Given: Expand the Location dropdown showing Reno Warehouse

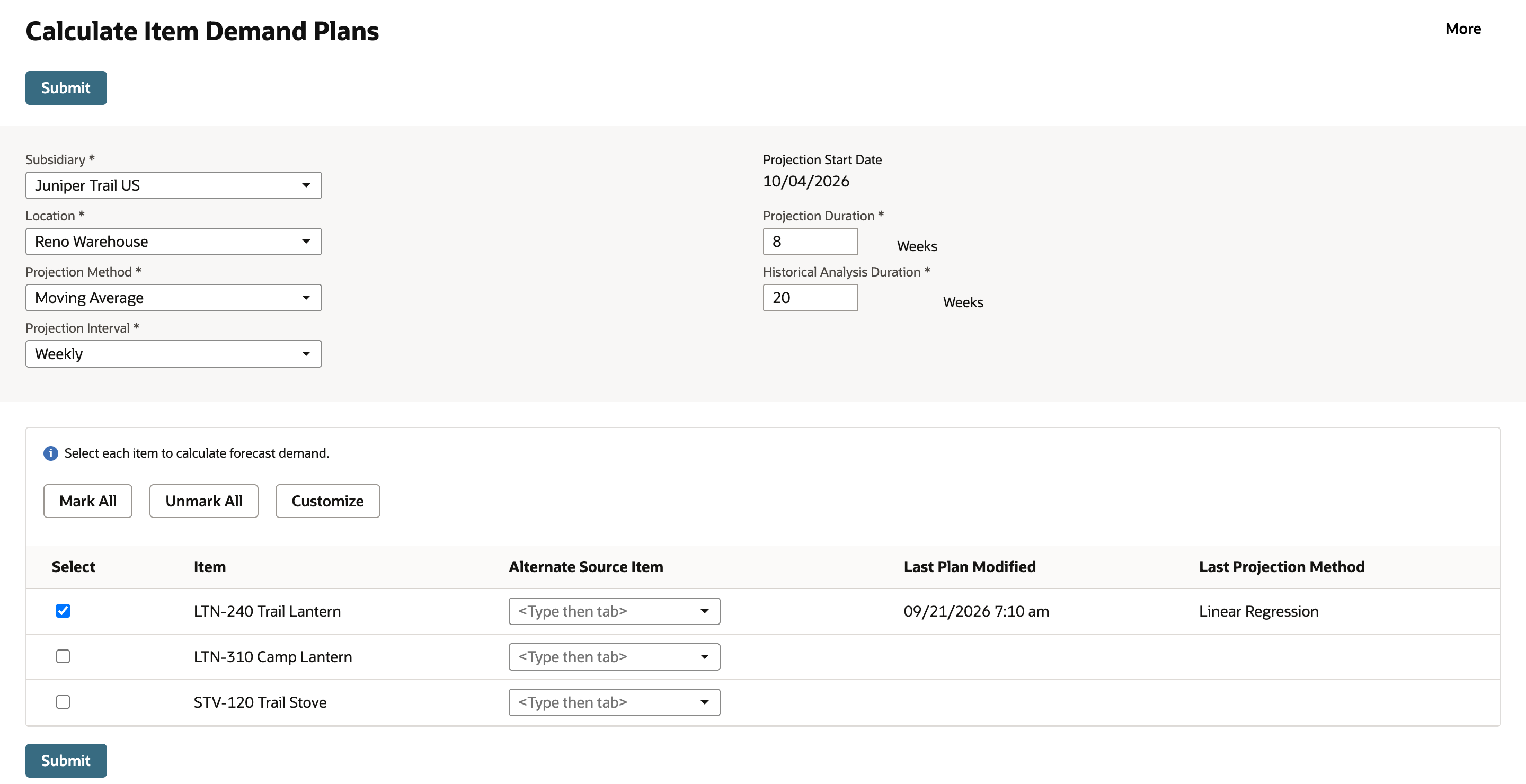Looking at the screenshot, I should pos(174,242).
